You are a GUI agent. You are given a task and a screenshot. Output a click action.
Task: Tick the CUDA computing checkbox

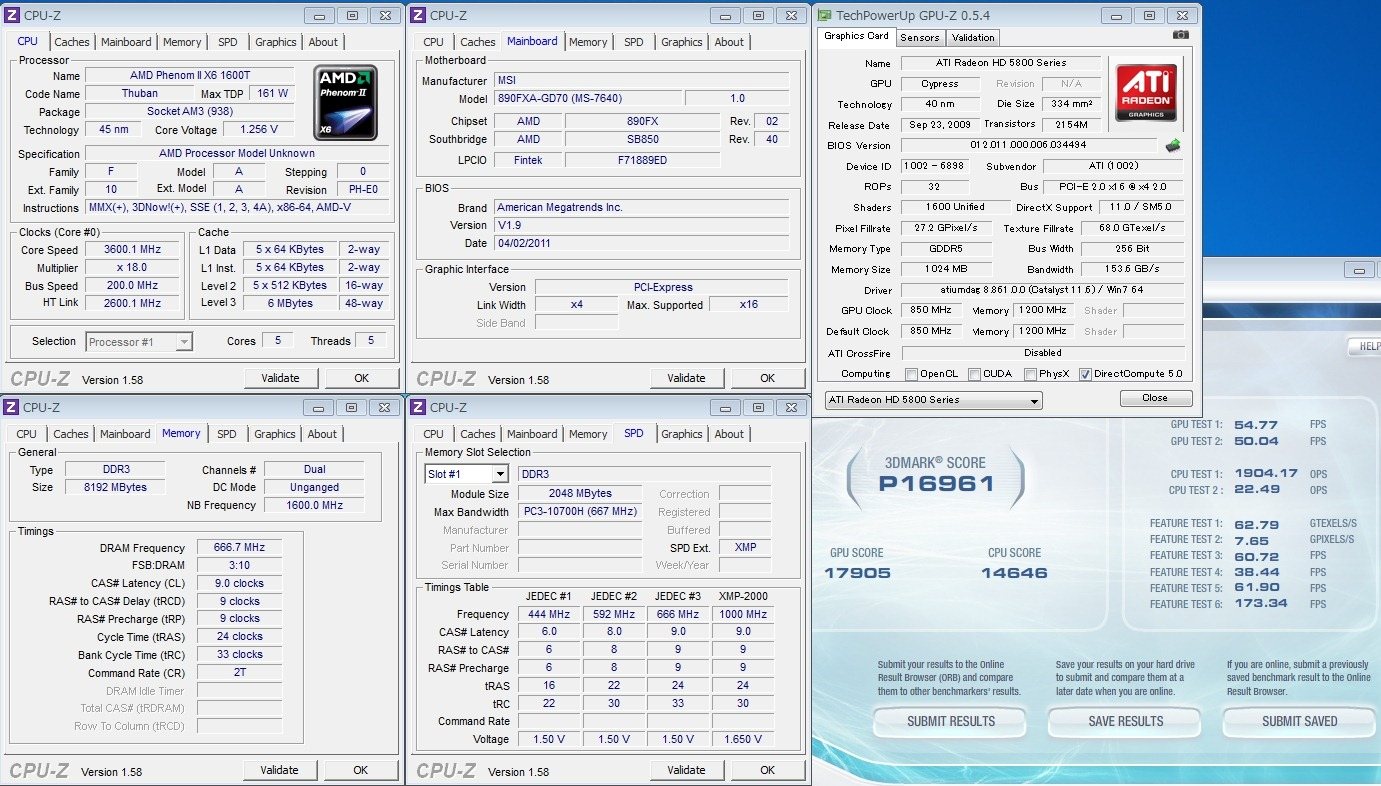[975, 375]
